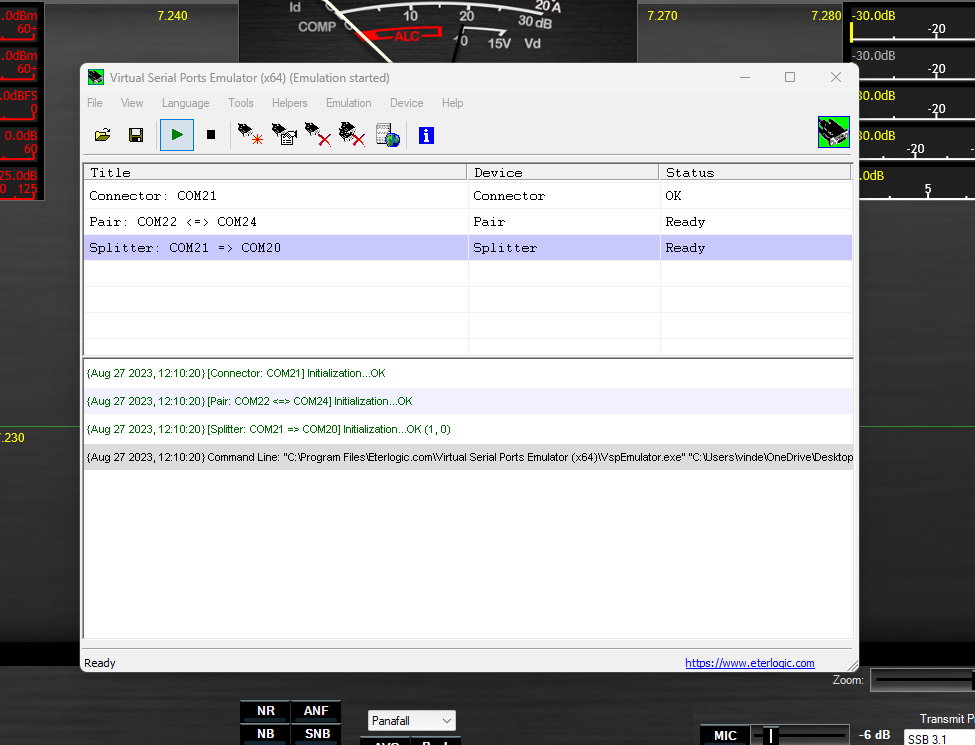Open the Emulation menu

pyautogui.click(x=348, y=103)
